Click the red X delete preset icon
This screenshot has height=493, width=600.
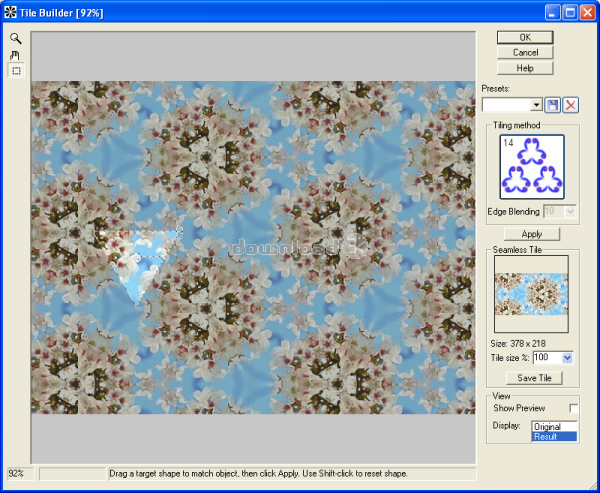[570, 104]
